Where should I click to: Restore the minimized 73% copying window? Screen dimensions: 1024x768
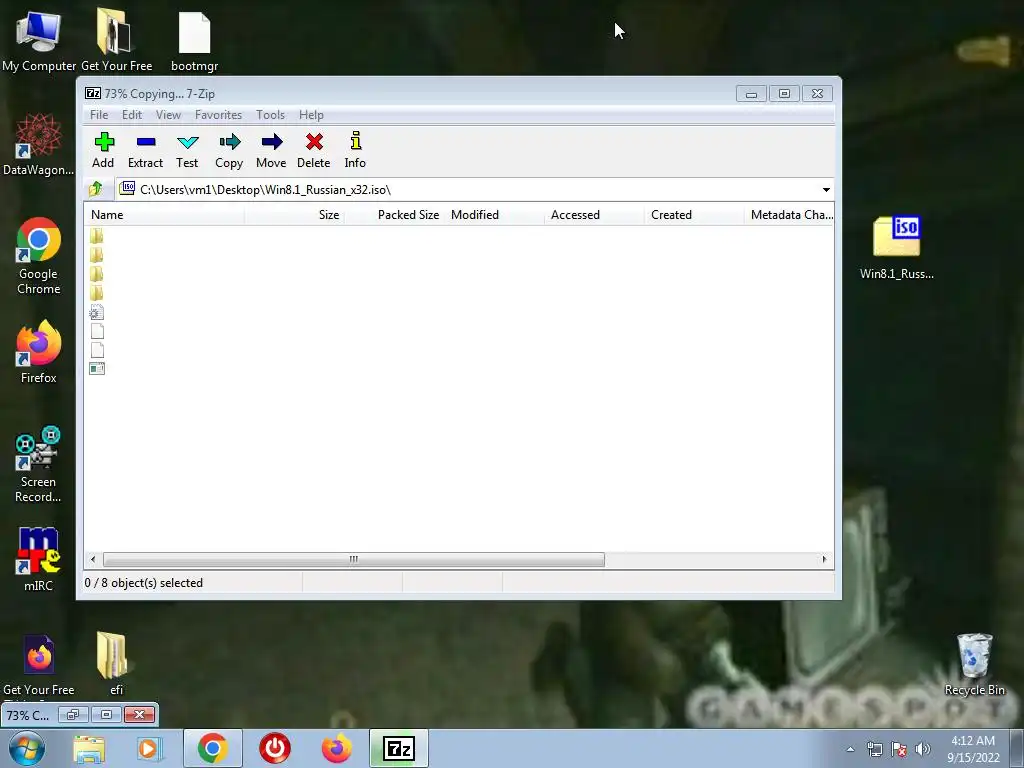[72, 714]
